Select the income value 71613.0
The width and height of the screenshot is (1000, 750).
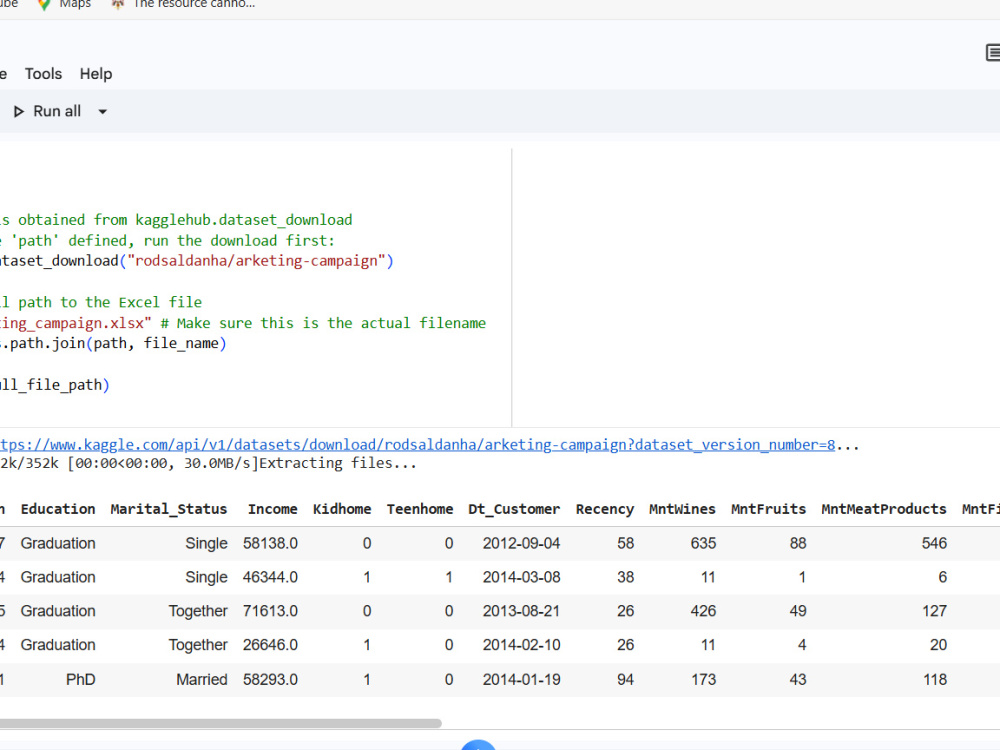tap(270, 611)
